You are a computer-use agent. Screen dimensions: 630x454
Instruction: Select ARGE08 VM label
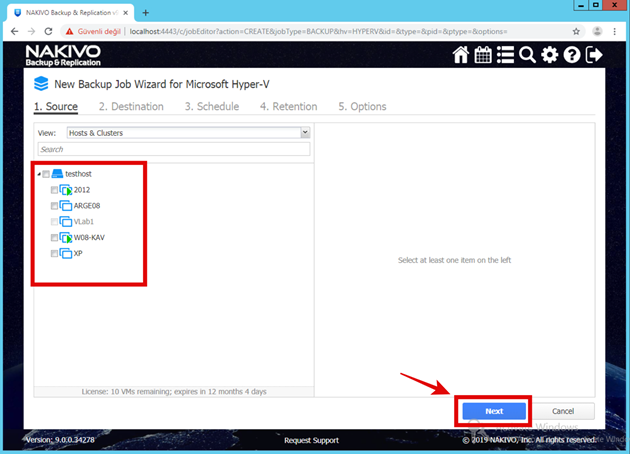(x=87, y=206)
